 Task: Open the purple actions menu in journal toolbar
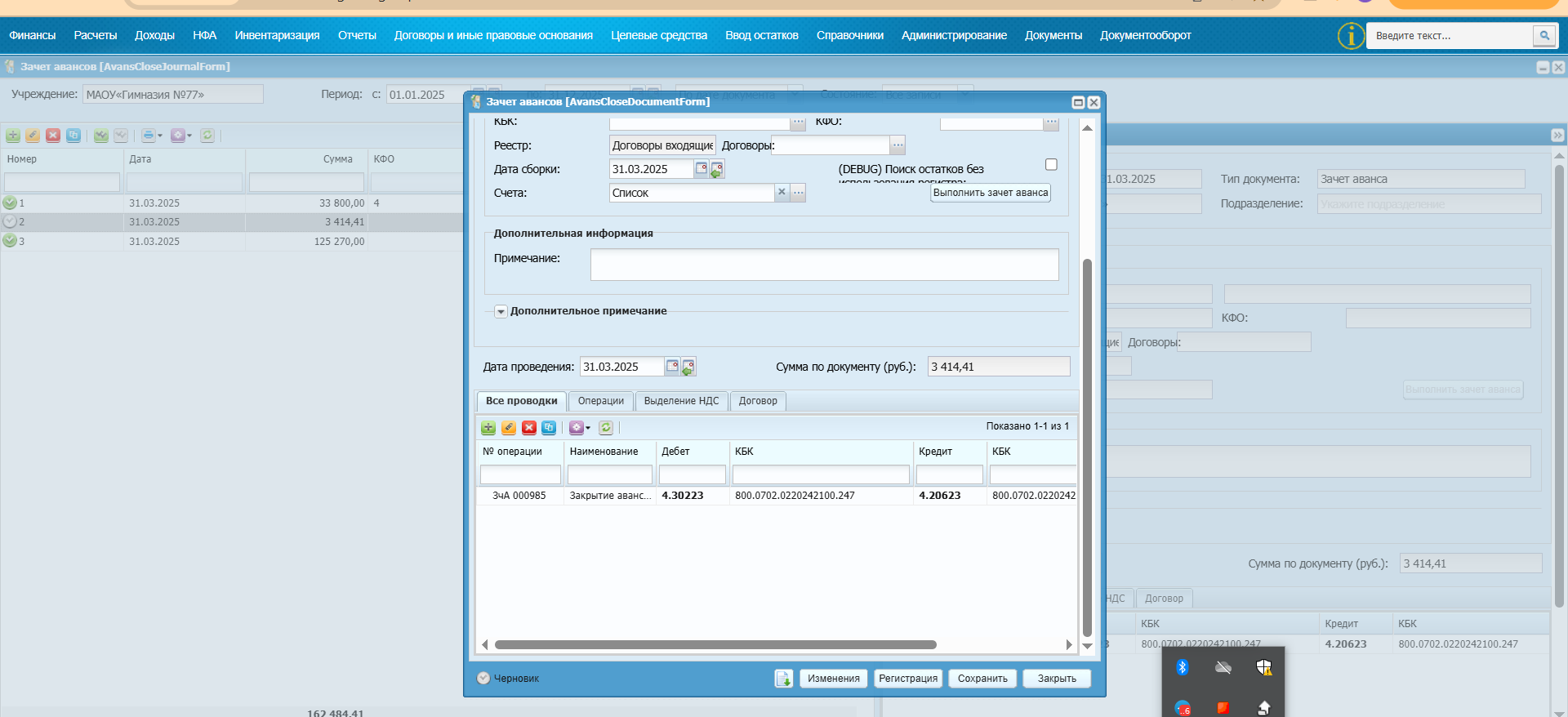pos(180,136)
